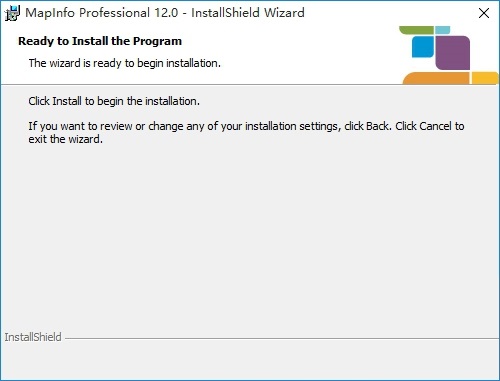Viewport: 500px width, 381px height.
Task: Click the orange block of the logo
Action: (436, 78)
